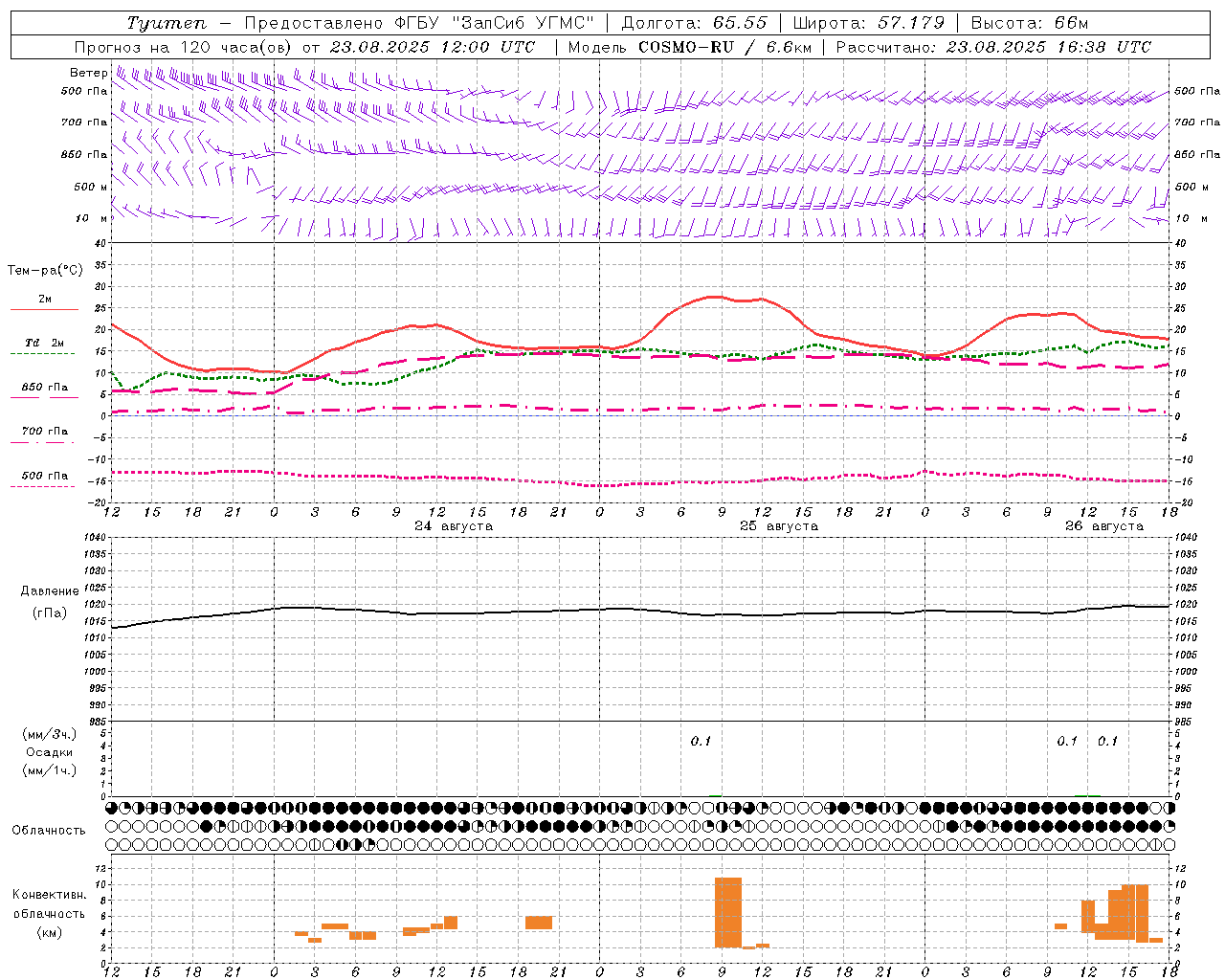The height and width of the screenshot is (980, 1225).
Task: Click the orange convective bar between 18 and 21 on 24 August
Action: 539,923
